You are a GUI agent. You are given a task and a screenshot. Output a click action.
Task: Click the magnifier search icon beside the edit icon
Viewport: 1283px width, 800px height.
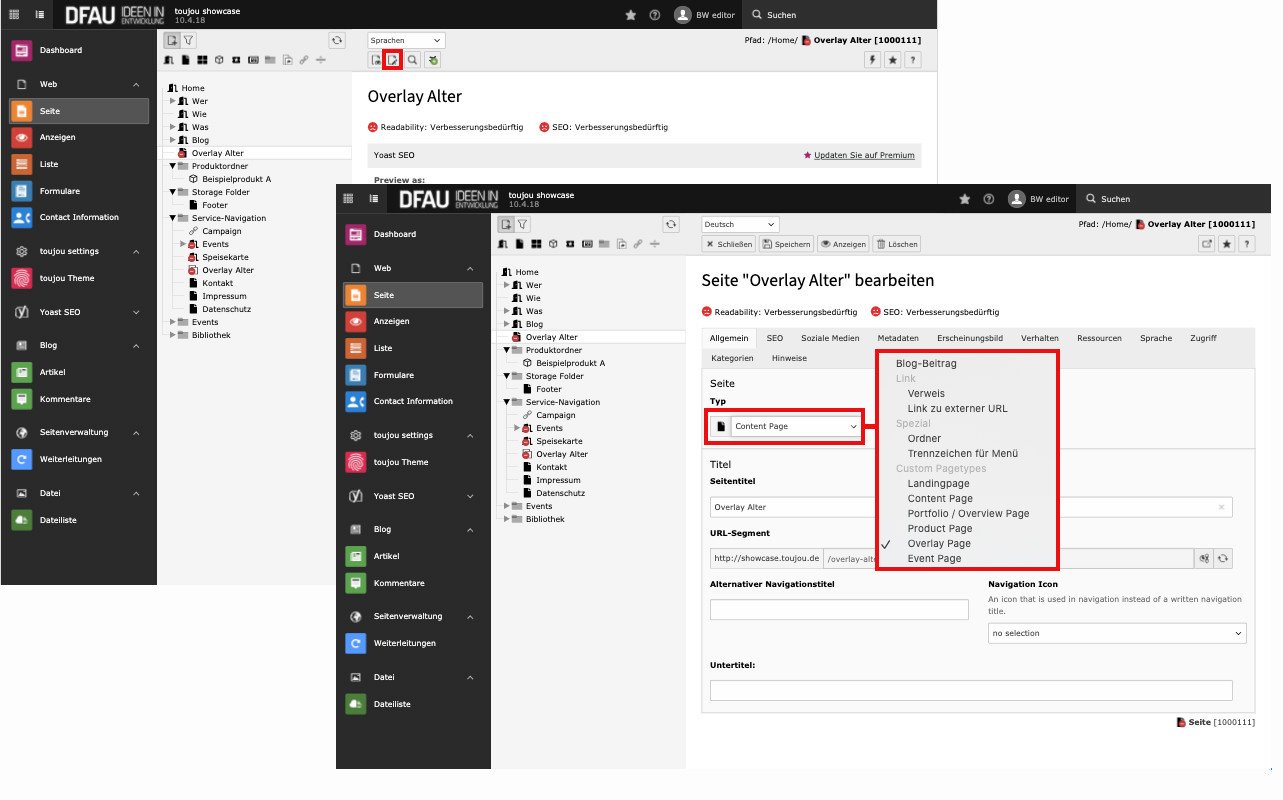tap(412, 60)
